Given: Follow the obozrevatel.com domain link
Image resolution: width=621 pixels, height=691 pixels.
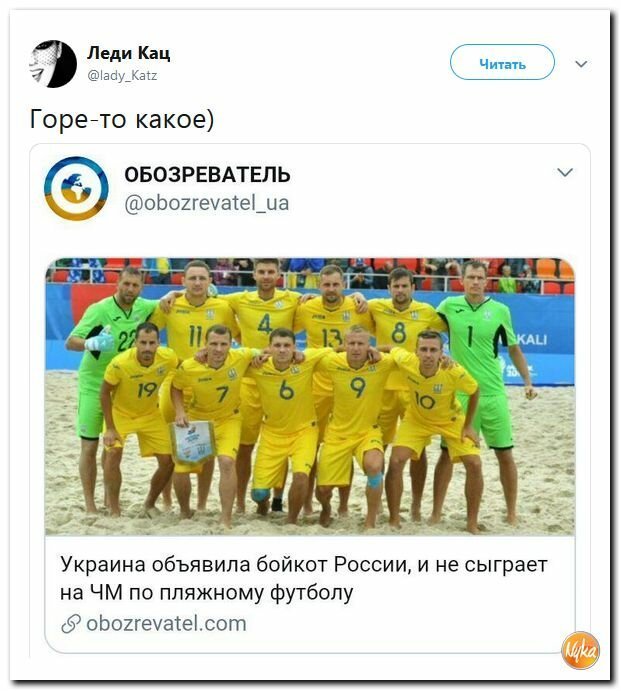Looking at the screenshot, I should tap(166, 623).
